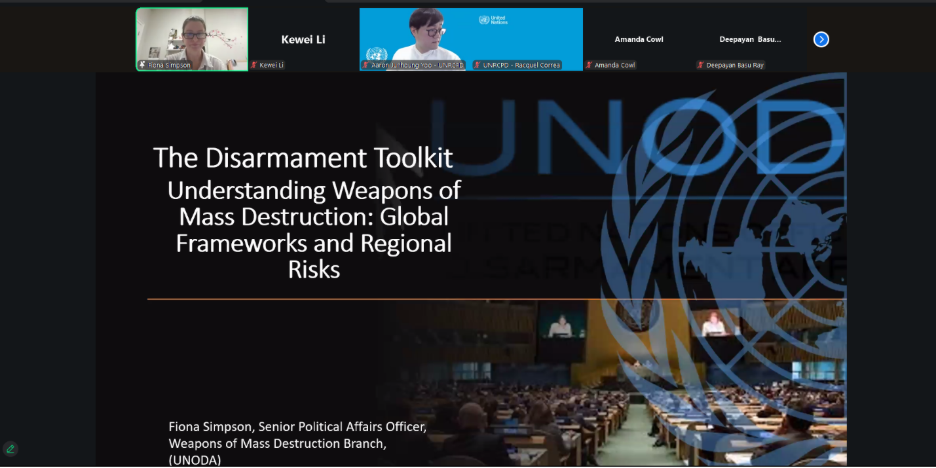Click muted mic icon on UNRCPD Racquel Correa label
Screen dimensions: 936x468
pos(478,65)
